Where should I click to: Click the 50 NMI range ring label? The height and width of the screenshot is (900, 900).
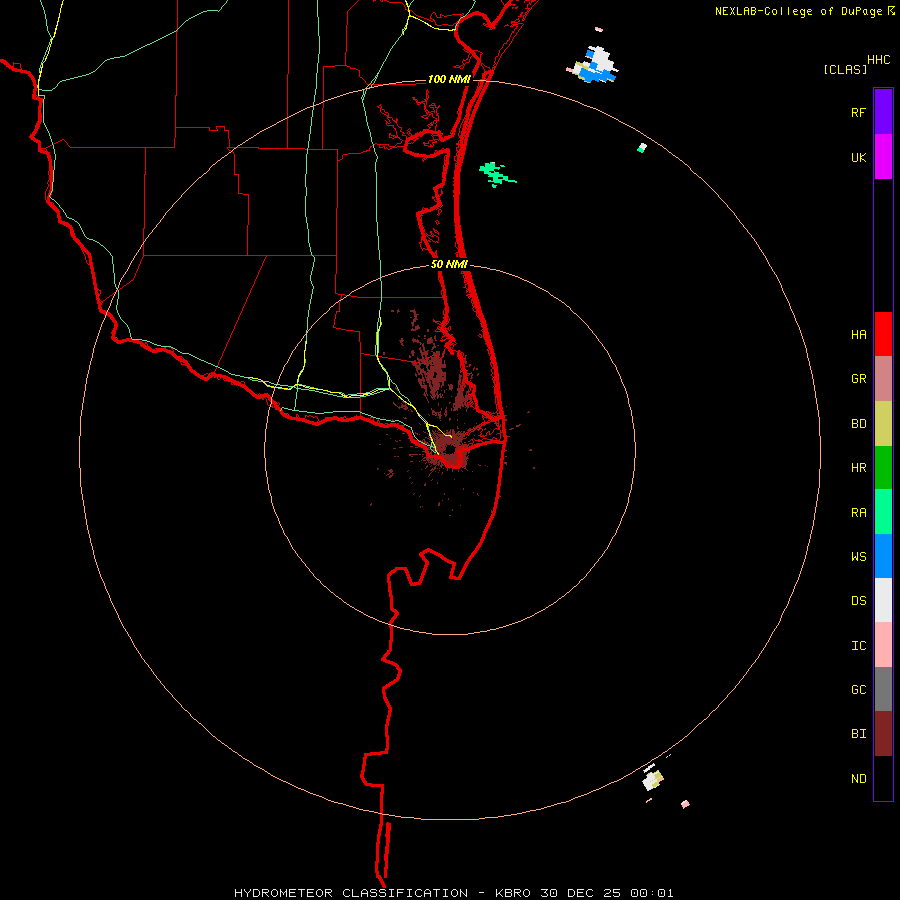click(449, 264)
